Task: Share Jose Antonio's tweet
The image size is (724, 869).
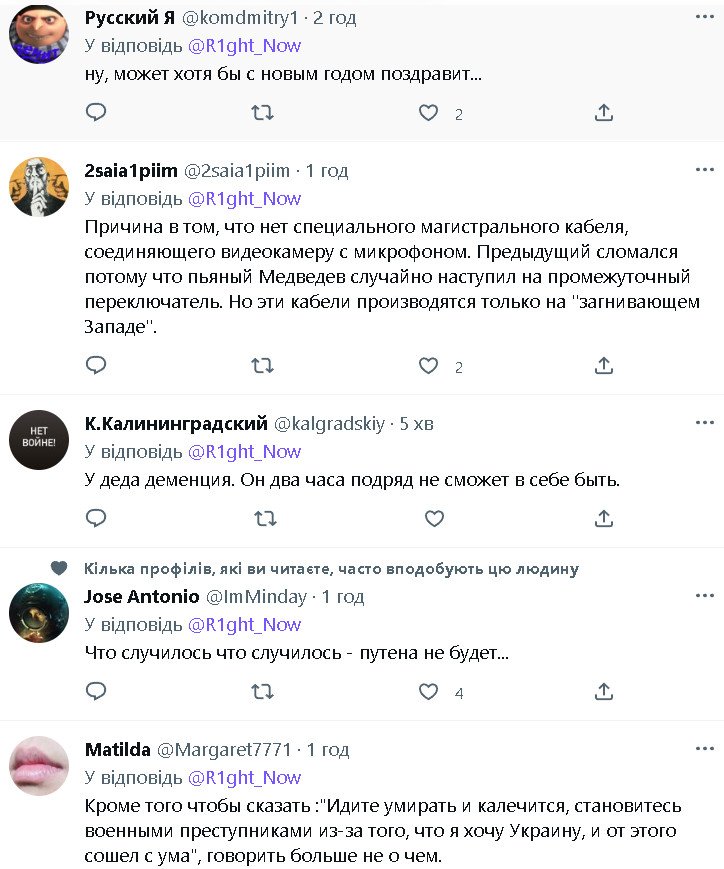Action: click(604, 691)
